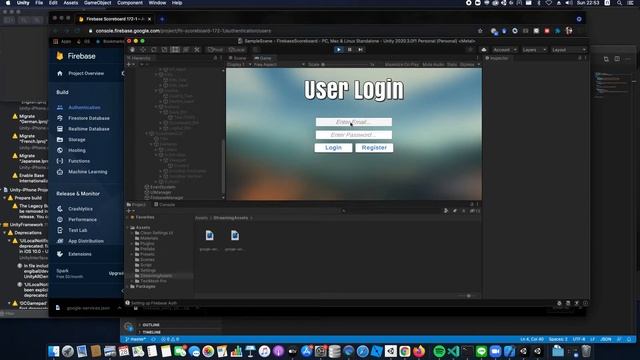The image size is (640, 360).
Task: Click Machine Learning icon in Firebase sidebar
Action: pos(60,172)
